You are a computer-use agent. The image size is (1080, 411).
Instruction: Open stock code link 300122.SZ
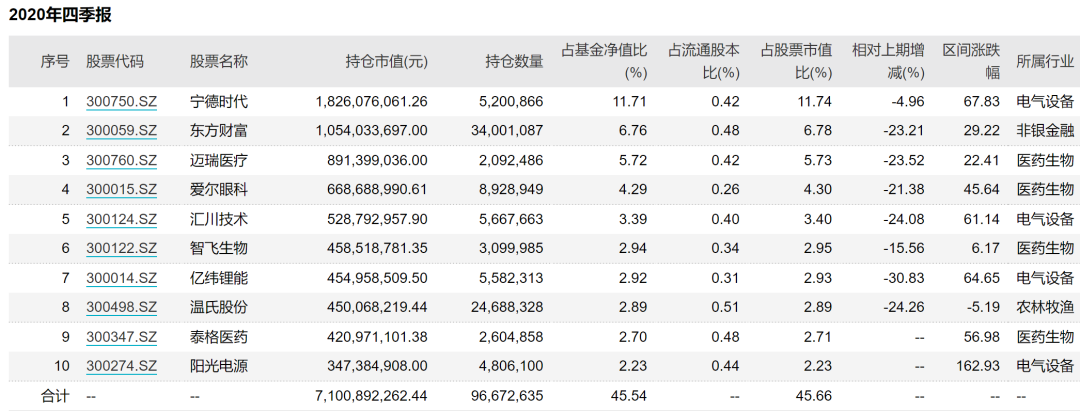(x=122, y=249)
